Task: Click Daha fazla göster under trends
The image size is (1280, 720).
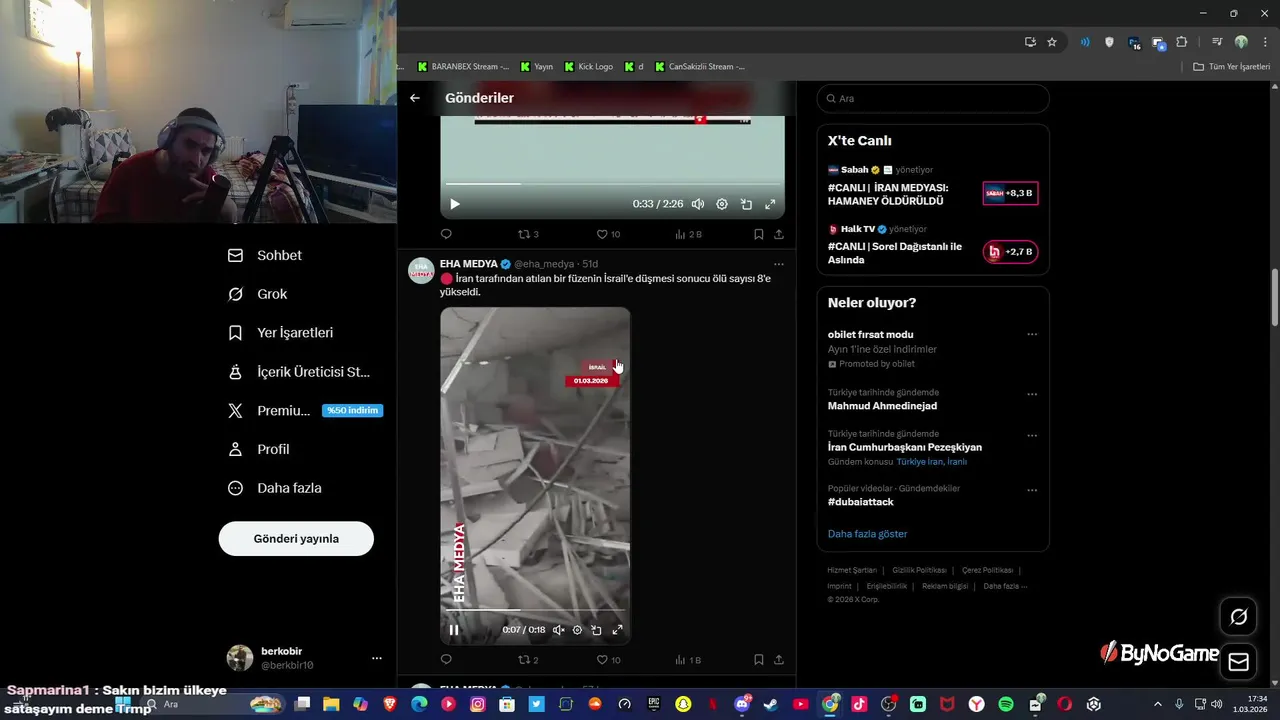Action: click(x=867, y=534)
